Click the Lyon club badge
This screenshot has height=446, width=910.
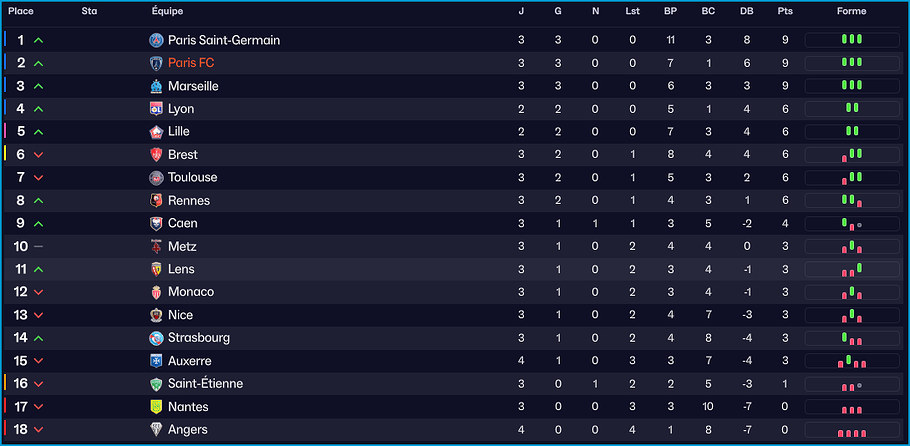[156, 109]
